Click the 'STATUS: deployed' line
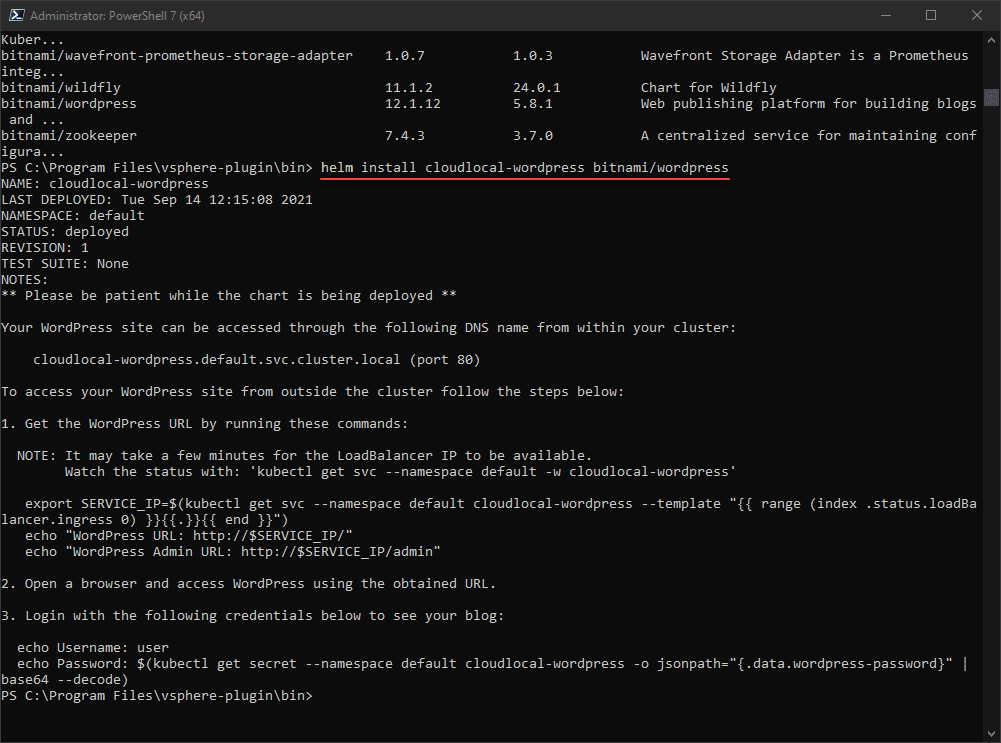 [x=65, y=232]
